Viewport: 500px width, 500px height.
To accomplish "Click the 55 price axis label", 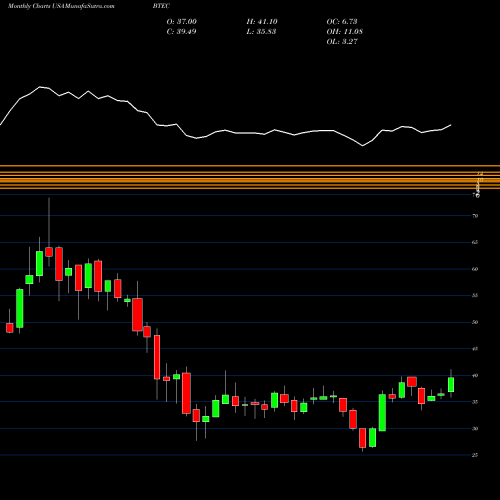I will (475, 296).
